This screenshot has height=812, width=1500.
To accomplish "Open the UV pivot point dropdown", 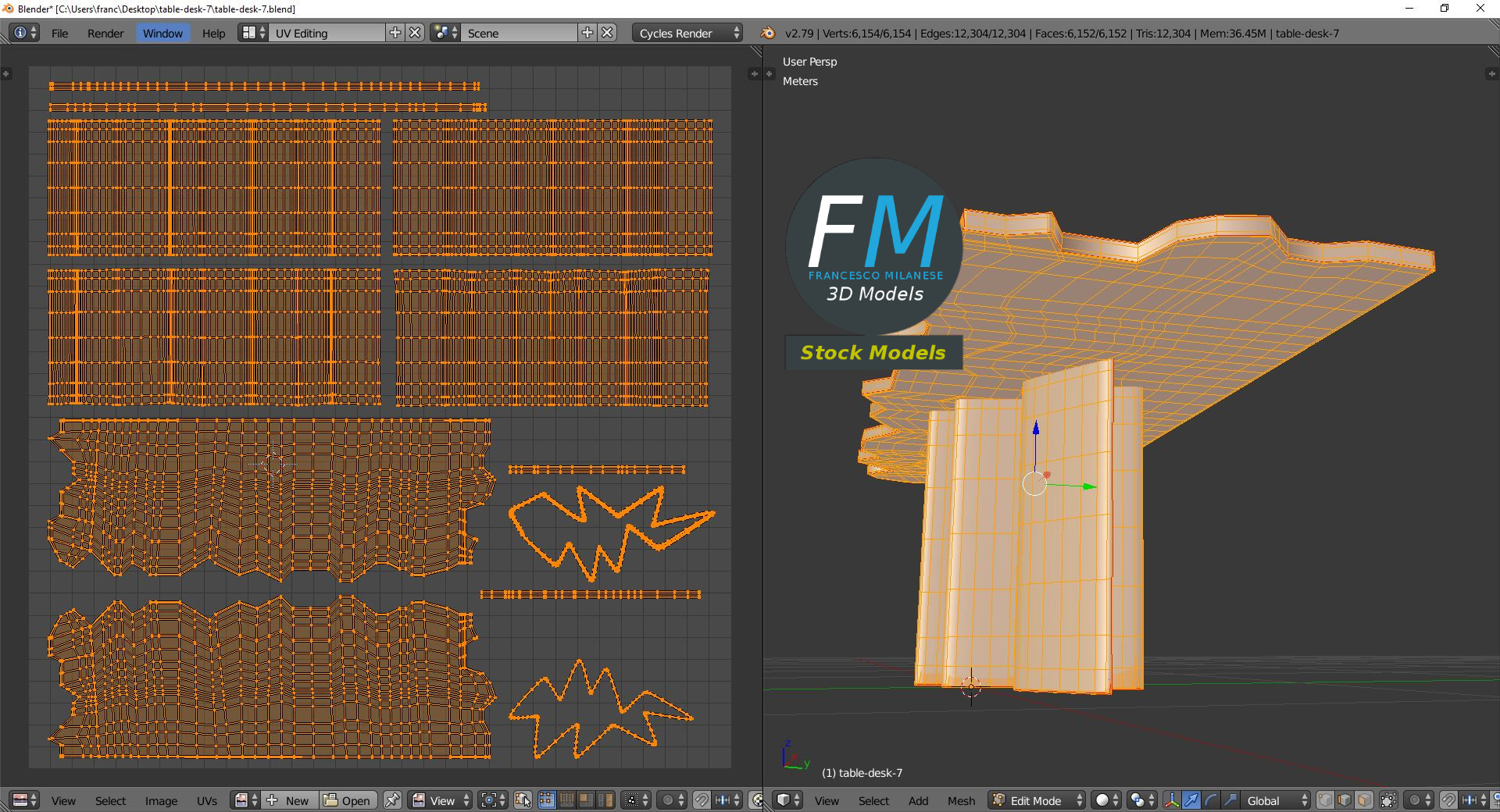I will point(493,800).
